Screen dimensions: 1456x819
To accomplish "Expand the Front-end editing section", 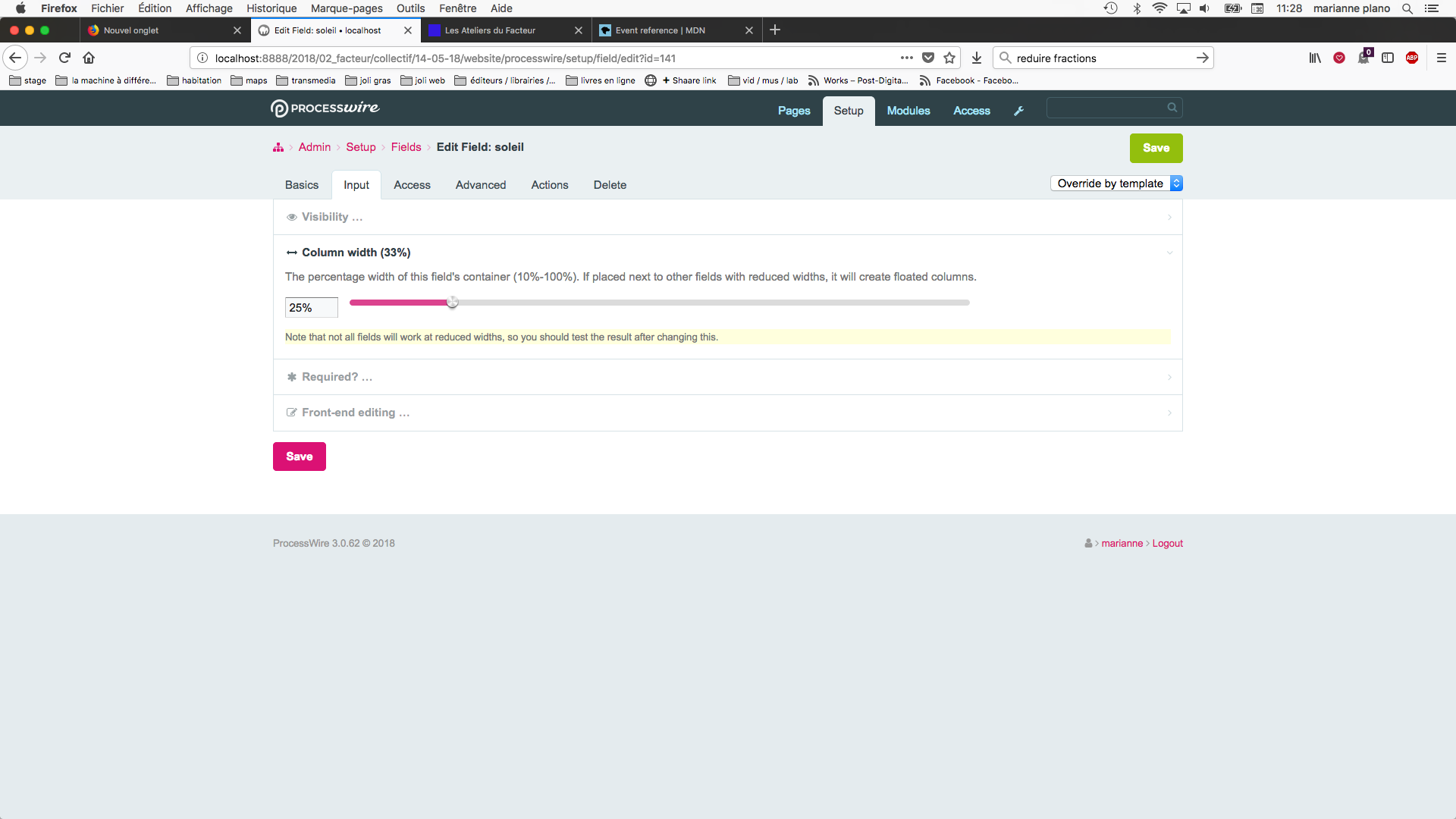I will 355,413.
